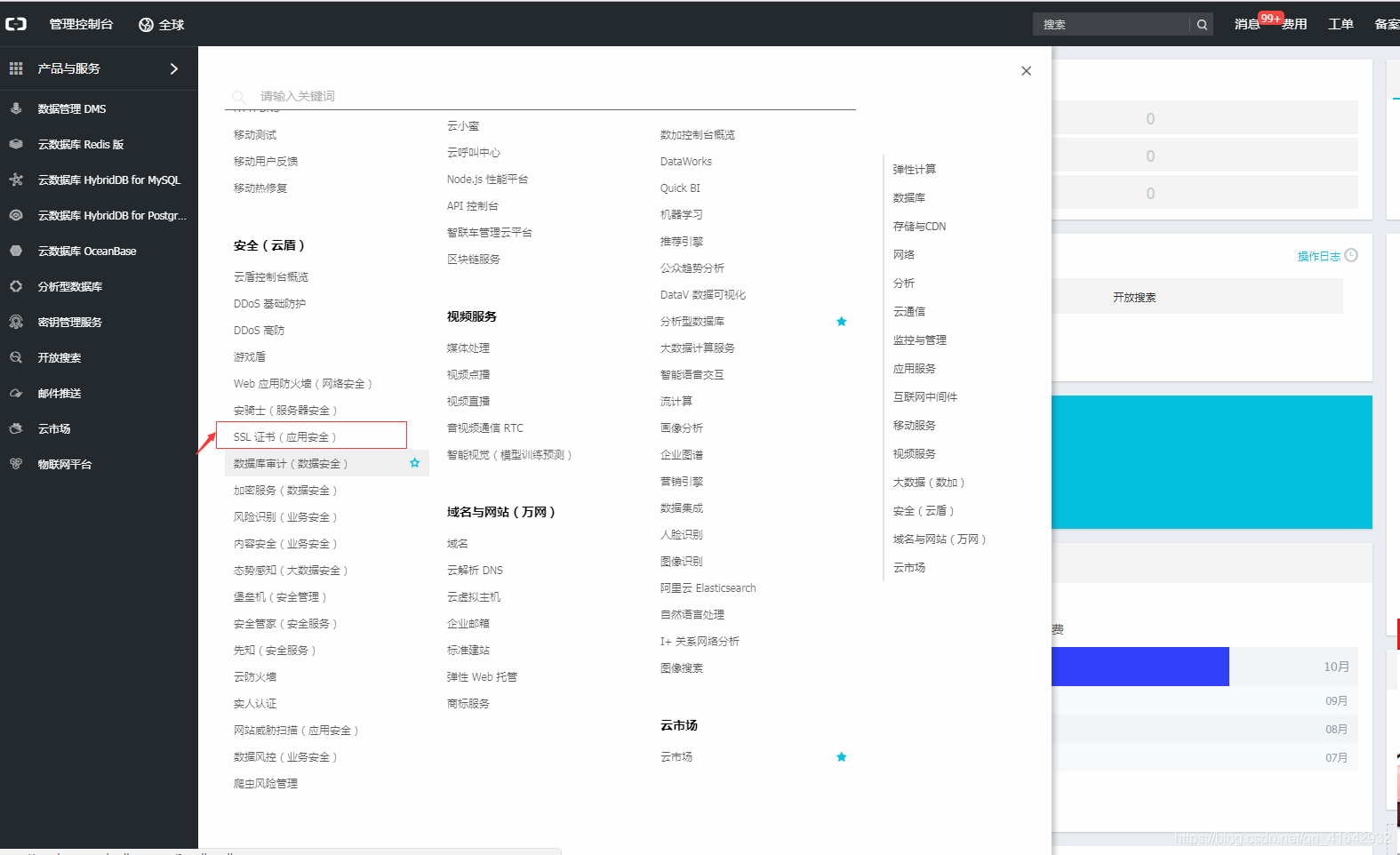Focus the top bar 搜索 field
The width and height of the screenshot is (1400, 855).
[1111, 25]
